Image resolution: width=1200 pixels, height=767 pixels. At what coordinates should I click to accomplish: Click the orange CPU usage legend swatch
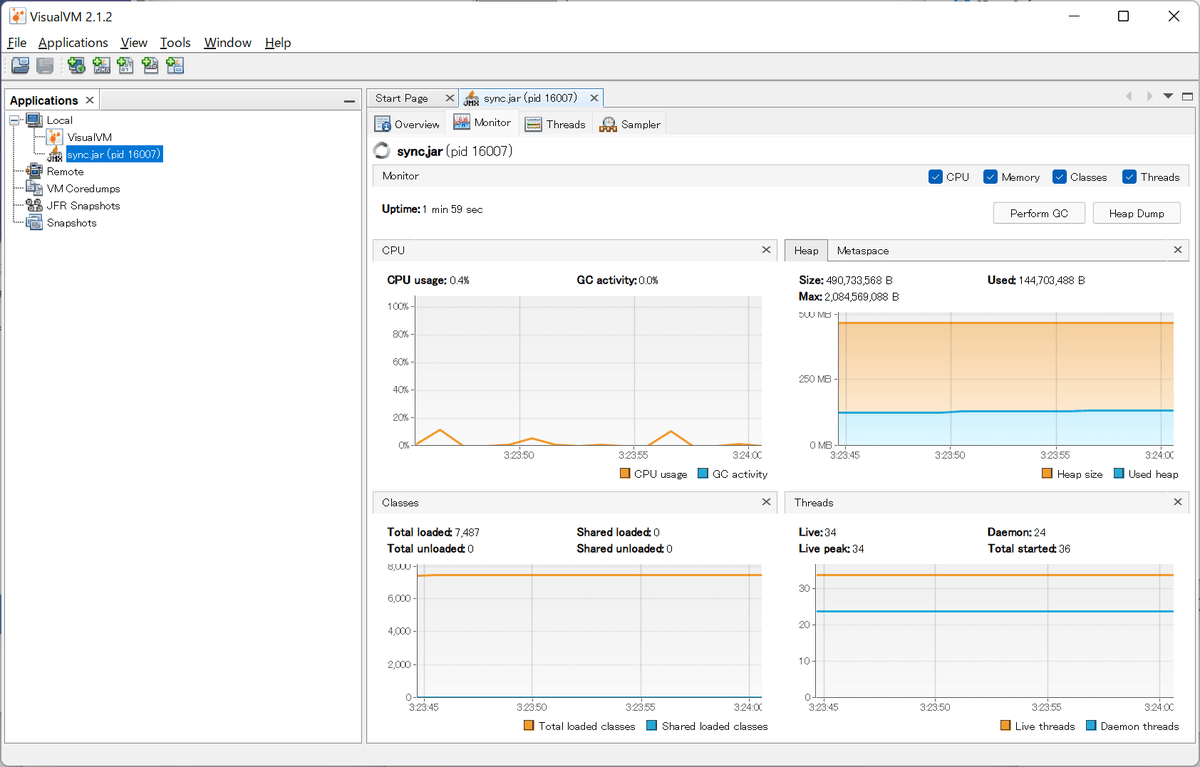click(x=625, y=474)
